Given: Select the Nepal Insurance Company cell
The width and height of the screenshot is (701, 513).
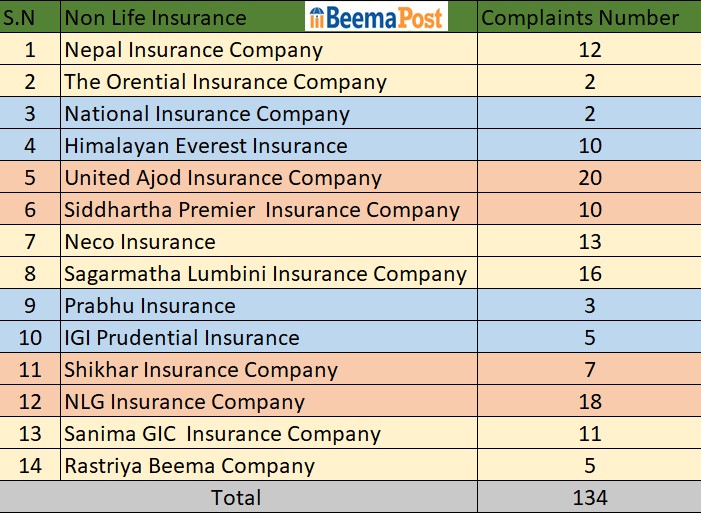Looking at the screenshot, I should point(193,50).
